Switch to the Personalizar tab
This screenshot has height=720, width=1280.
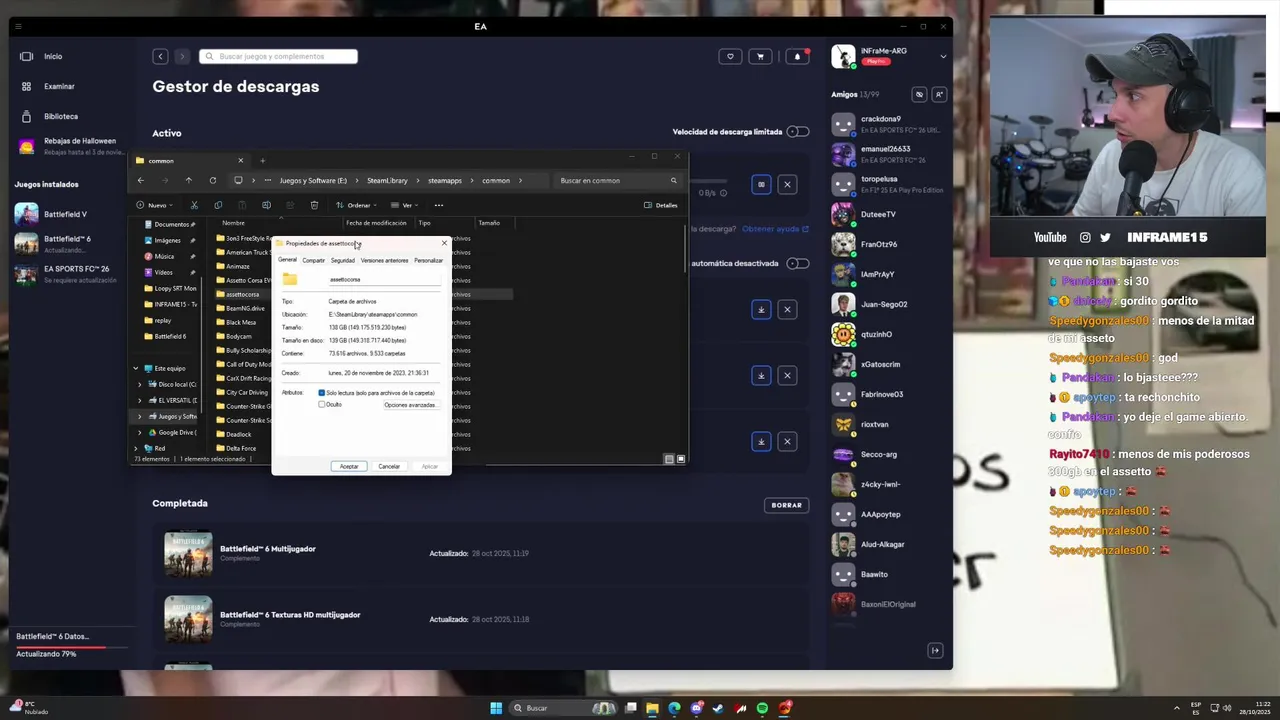pos(428,260)
